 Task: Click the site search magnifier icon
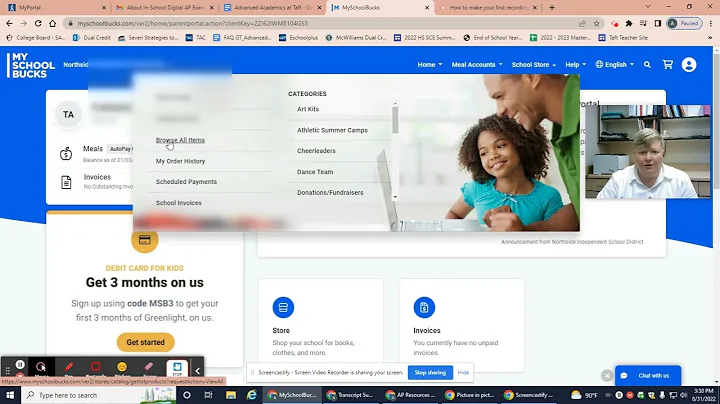click(x=647, y=65)
